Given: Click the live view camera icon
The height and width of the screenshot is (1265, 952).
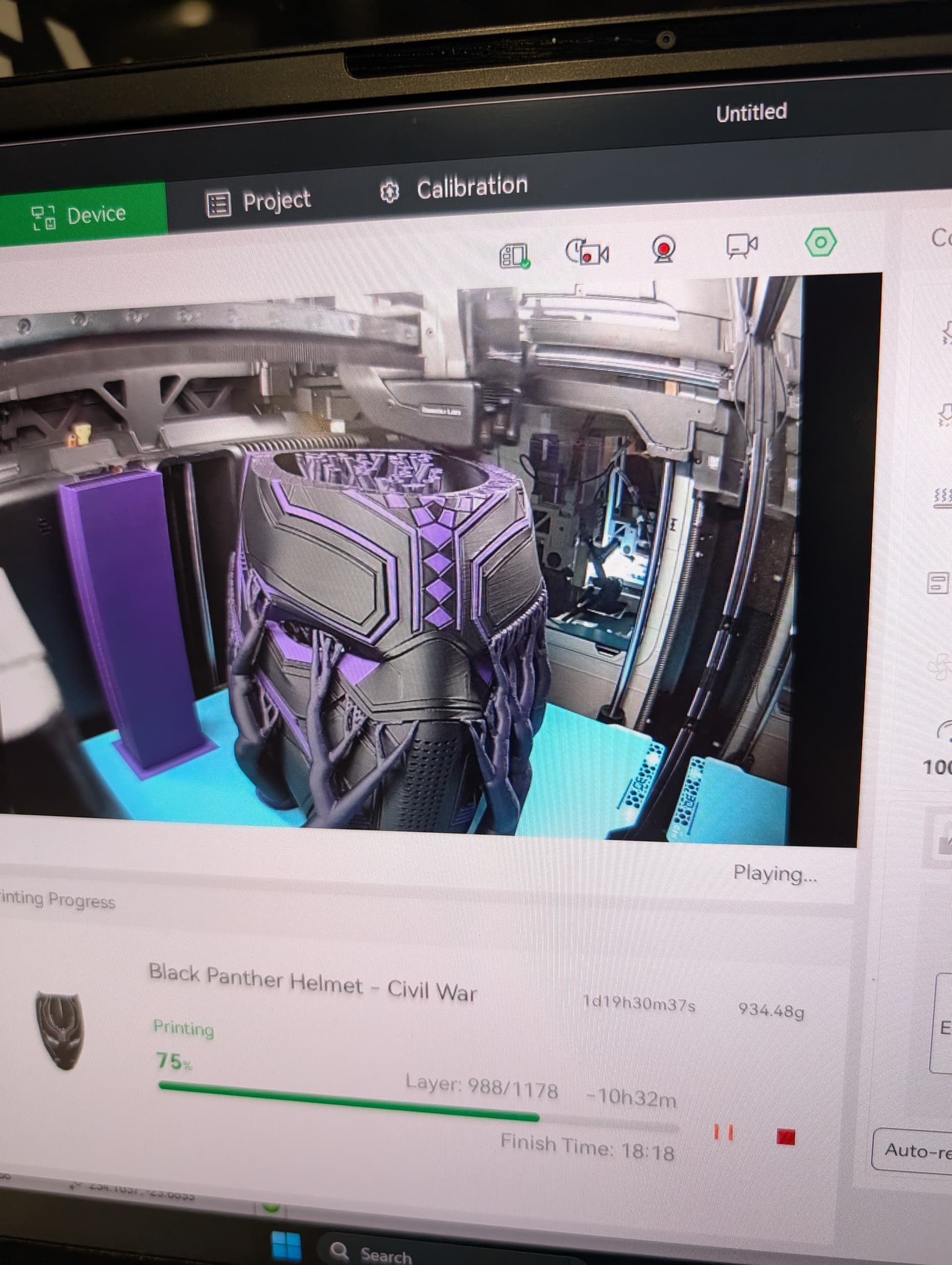Looking at the screenshot, I should click(x=742, y=246).
